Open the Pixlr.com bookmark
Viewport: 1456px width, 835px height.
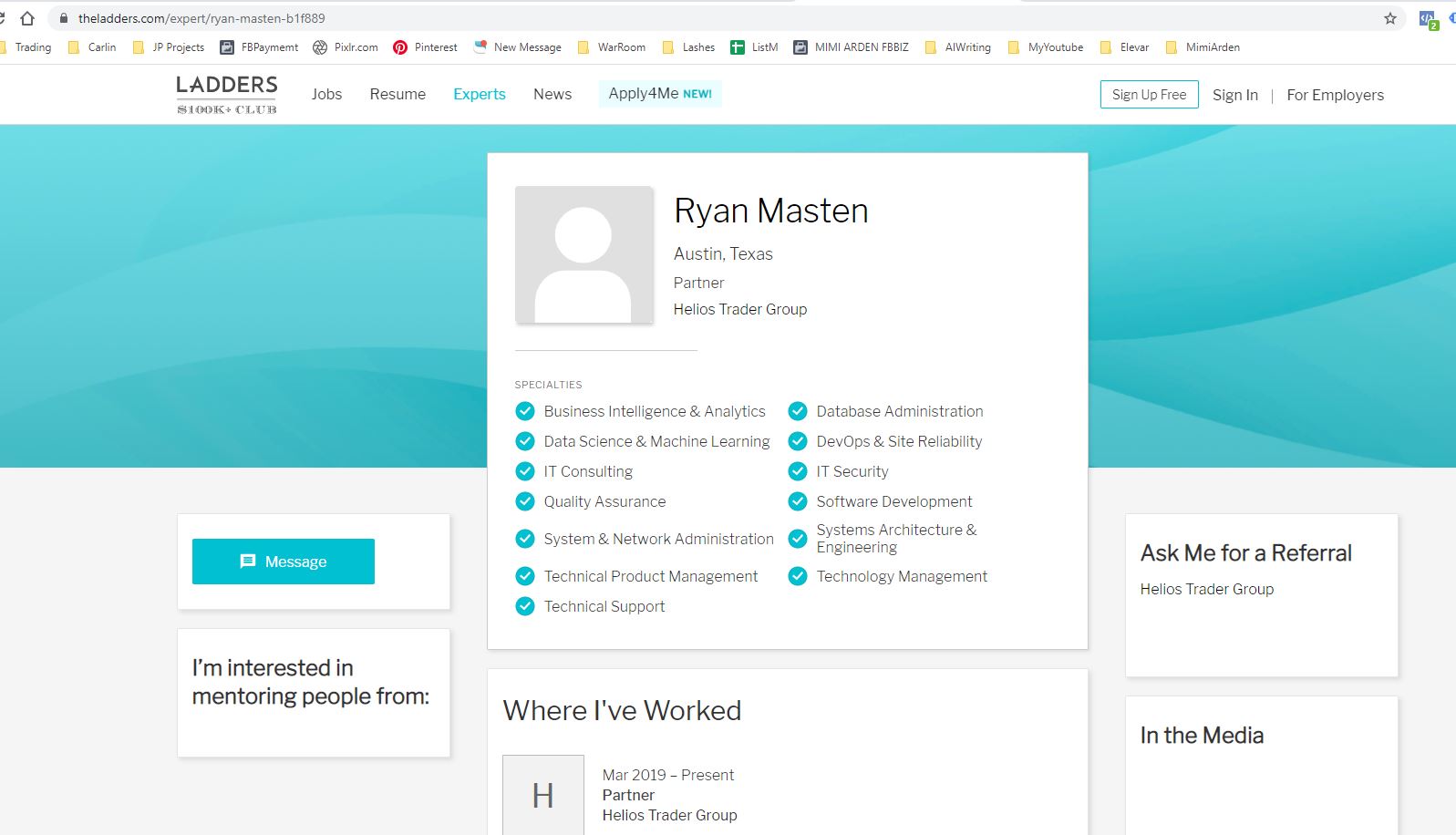pos(346,47)
